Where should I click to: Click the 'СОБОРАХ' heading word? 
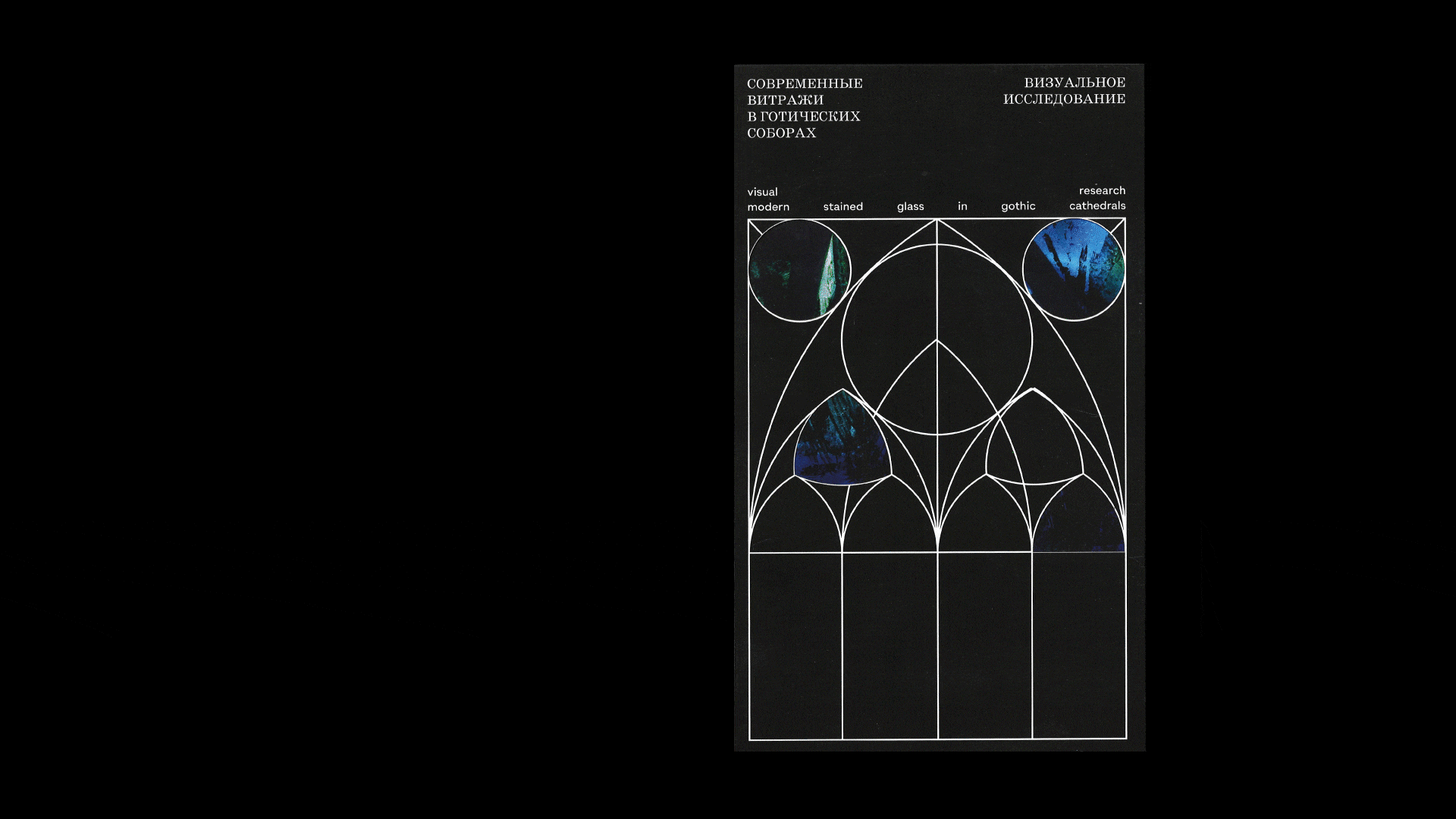tap(781, 133)
